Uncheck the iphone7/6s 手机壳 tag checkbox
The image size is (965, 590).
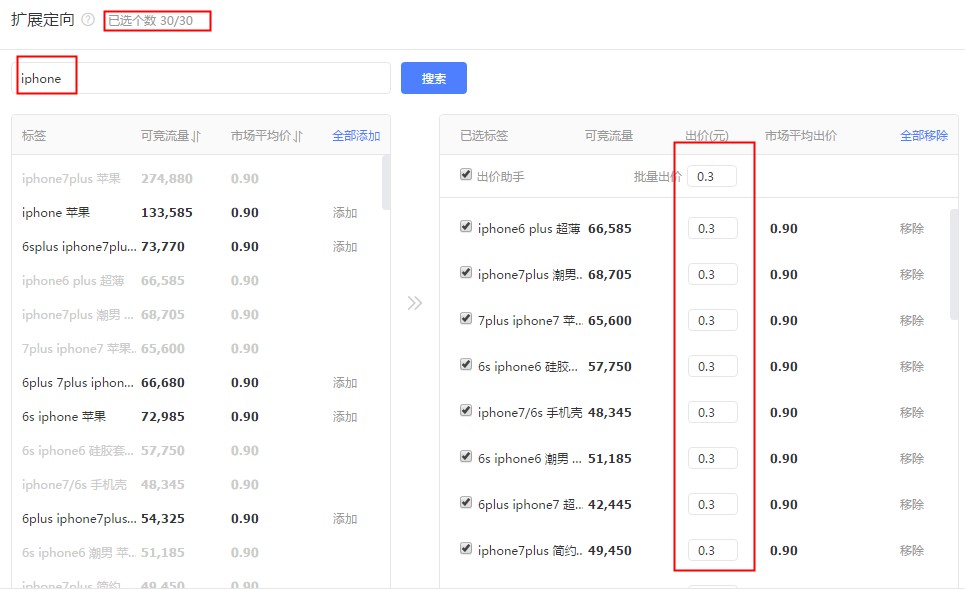(466, 411)
